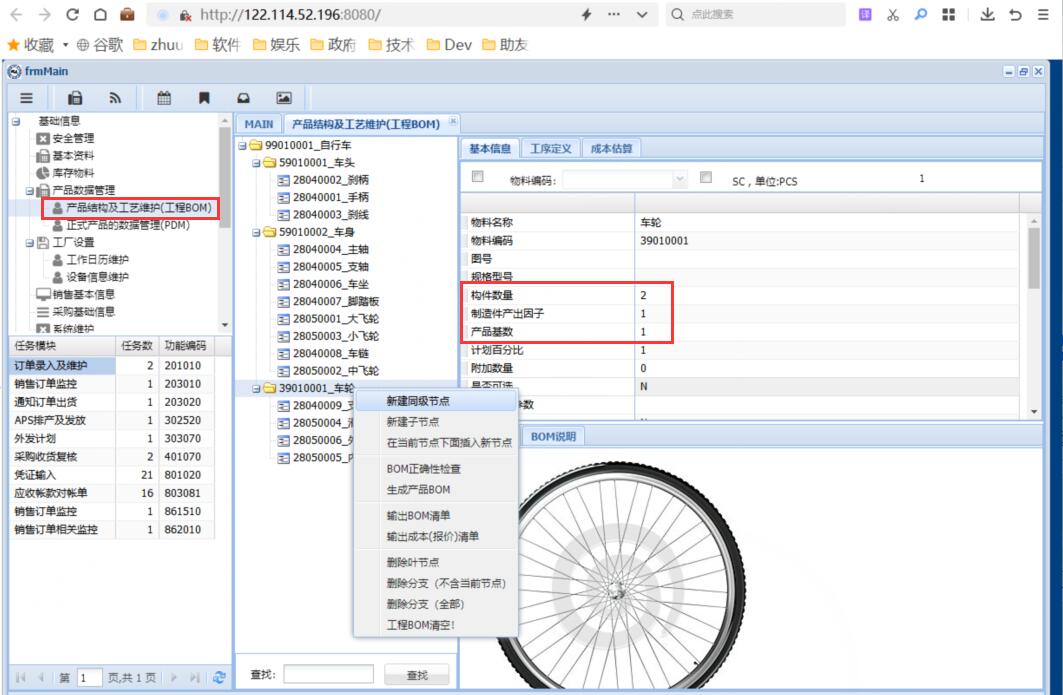Tick the checkbox before SC, 单位:PCS
The width and height of the screenshot is (1063, 695).
pos(706,176)
